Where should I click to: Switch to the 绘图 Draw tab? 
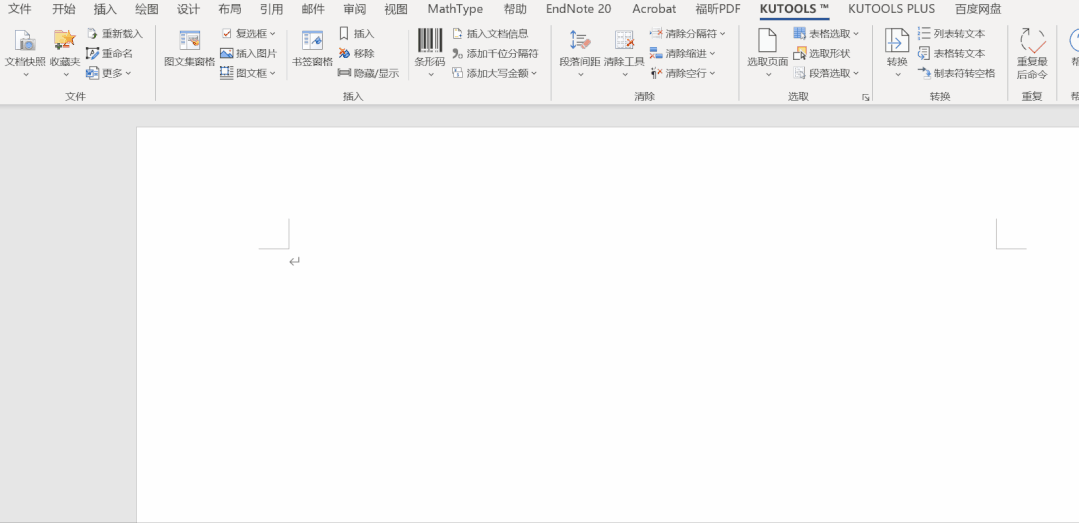click(x=147, y=9)
